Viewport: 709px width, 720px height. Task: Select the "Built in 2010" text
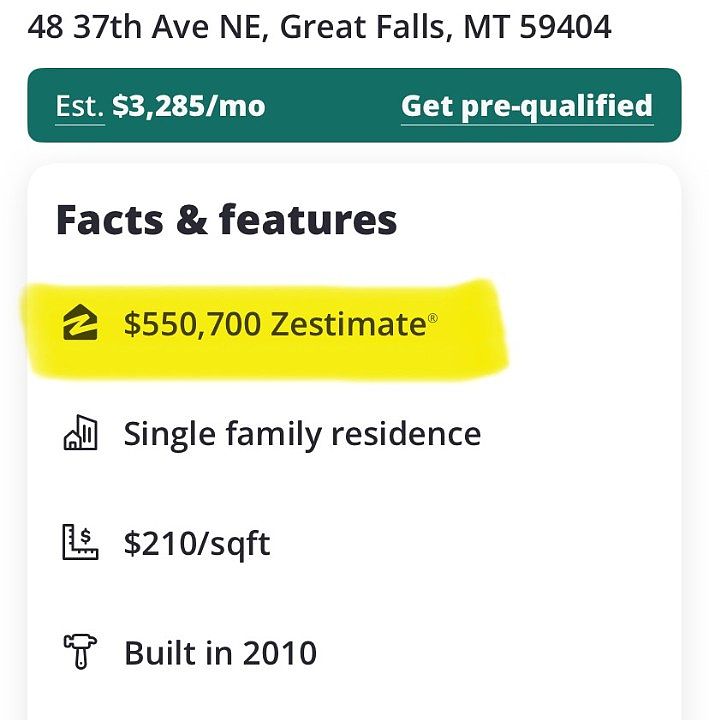pos(220,653)
